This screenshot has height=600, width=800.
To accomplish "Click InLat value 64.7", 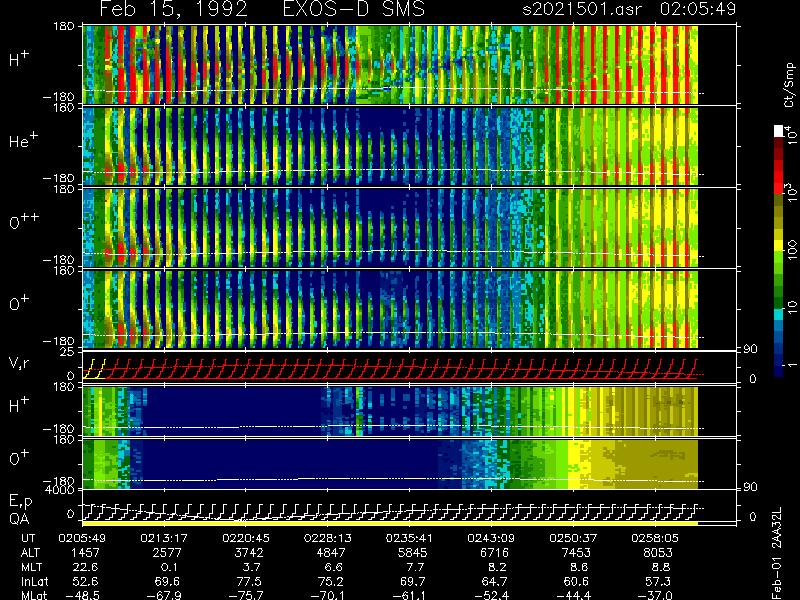I will (495, 581).
